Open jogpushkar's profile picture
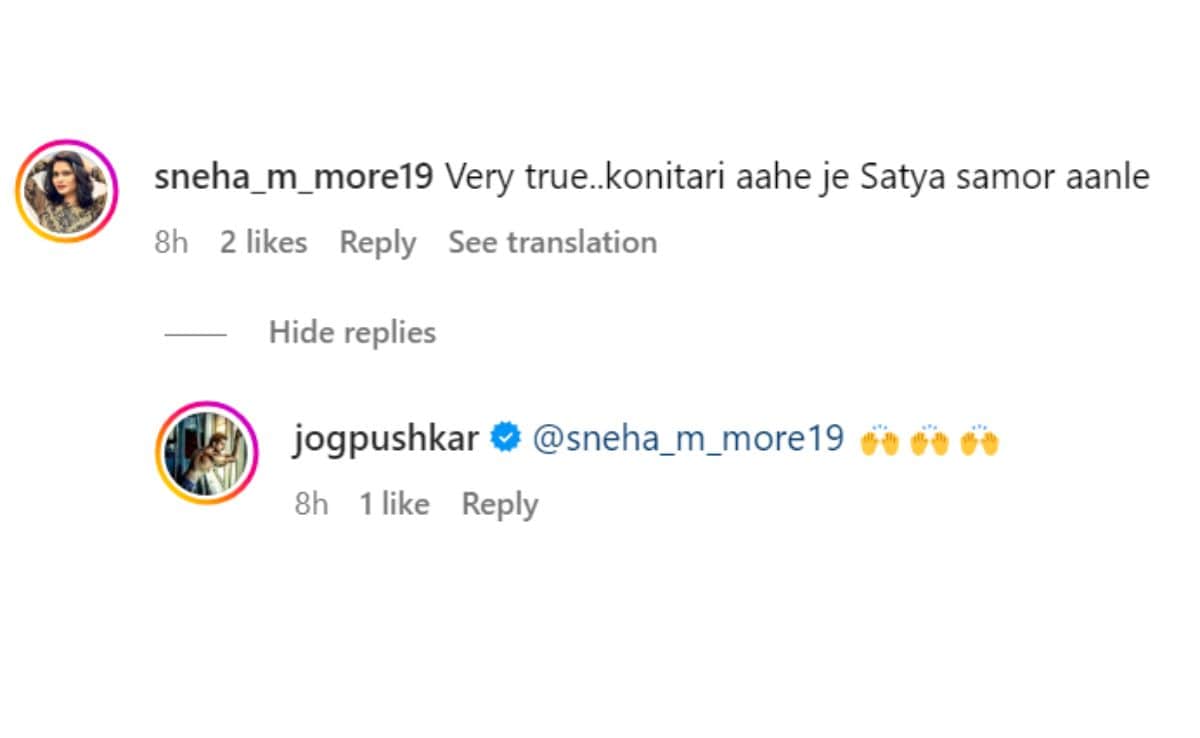The height and width of the screenshot is (738, 1200). (x=207, y=453)
